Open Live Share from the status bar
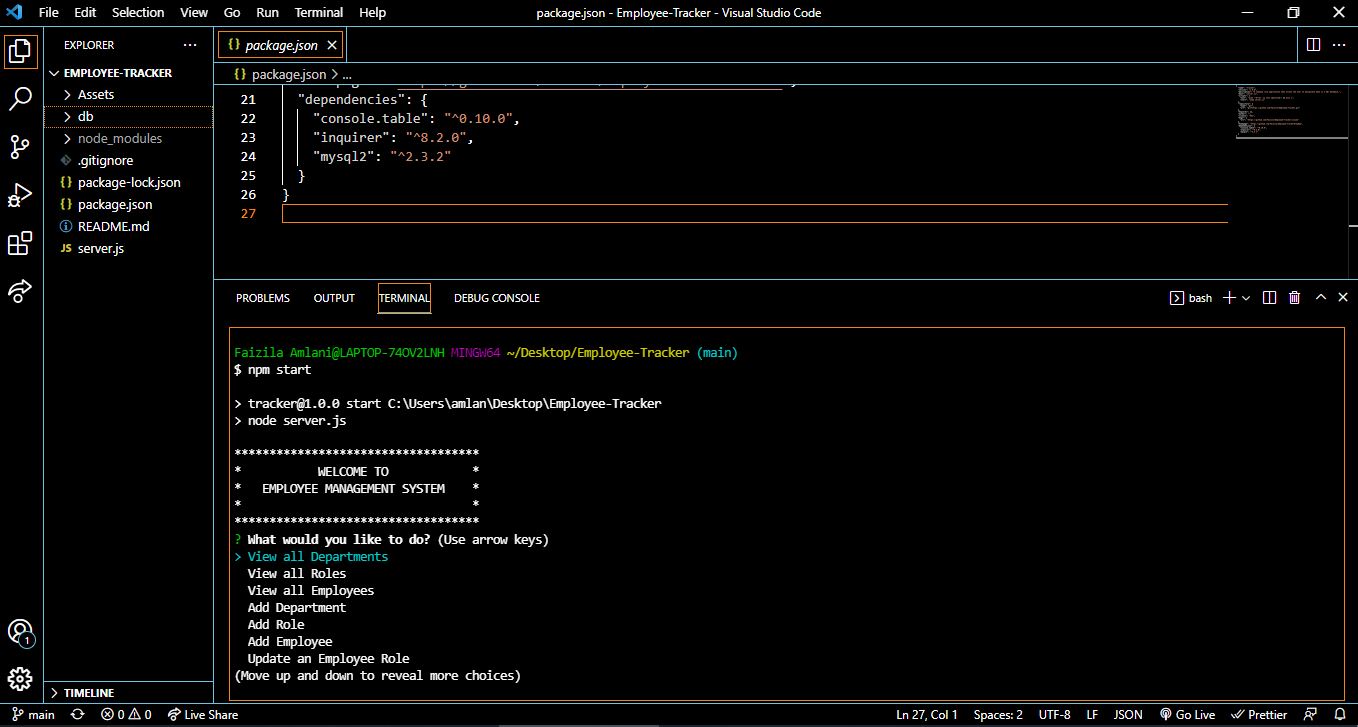The width and height of the screenshot is (1358, 727). 203,714
